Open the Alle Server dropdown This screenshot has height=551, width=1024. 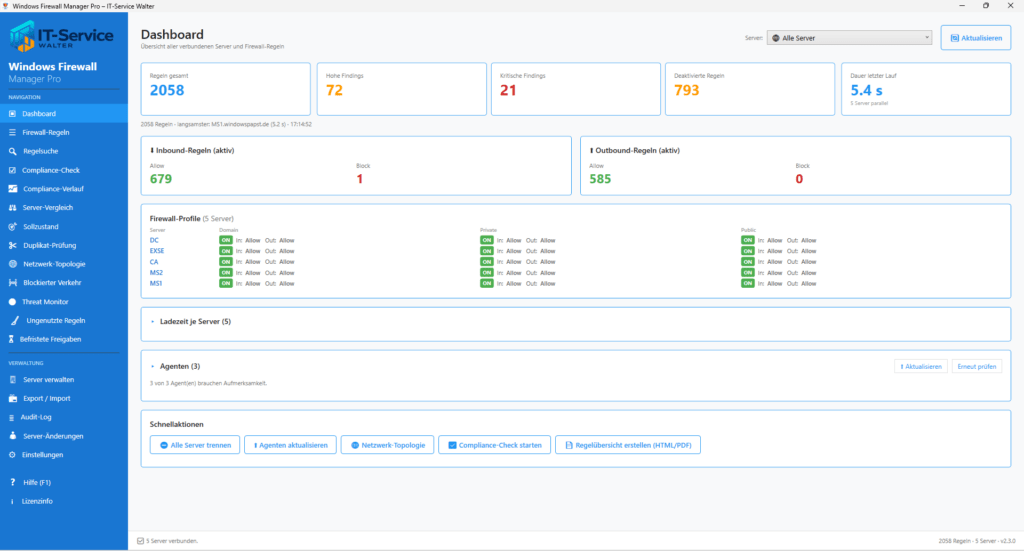tap(849, 38)
